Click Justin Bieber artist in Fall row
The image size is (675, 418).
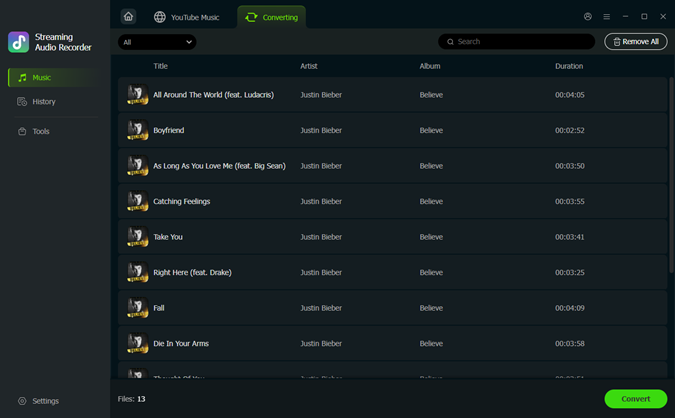point(321,308)
